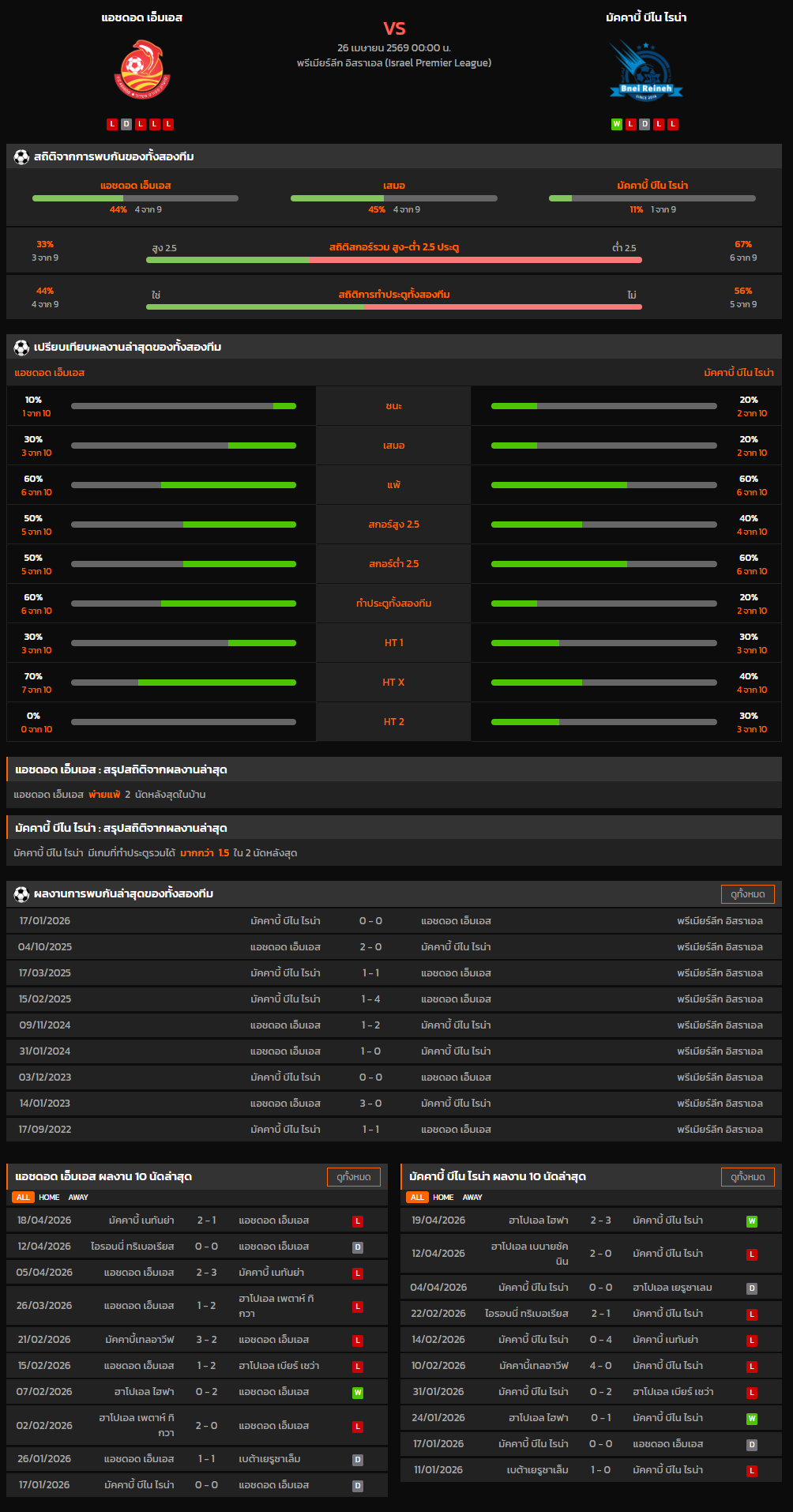The width and height of the screenshot is (793, 1512).
Task: Click the soccer ball icon beside ผลงานการพบกันล่าสุดของทั้งสองทีม
Action: [x=21, y=893]
